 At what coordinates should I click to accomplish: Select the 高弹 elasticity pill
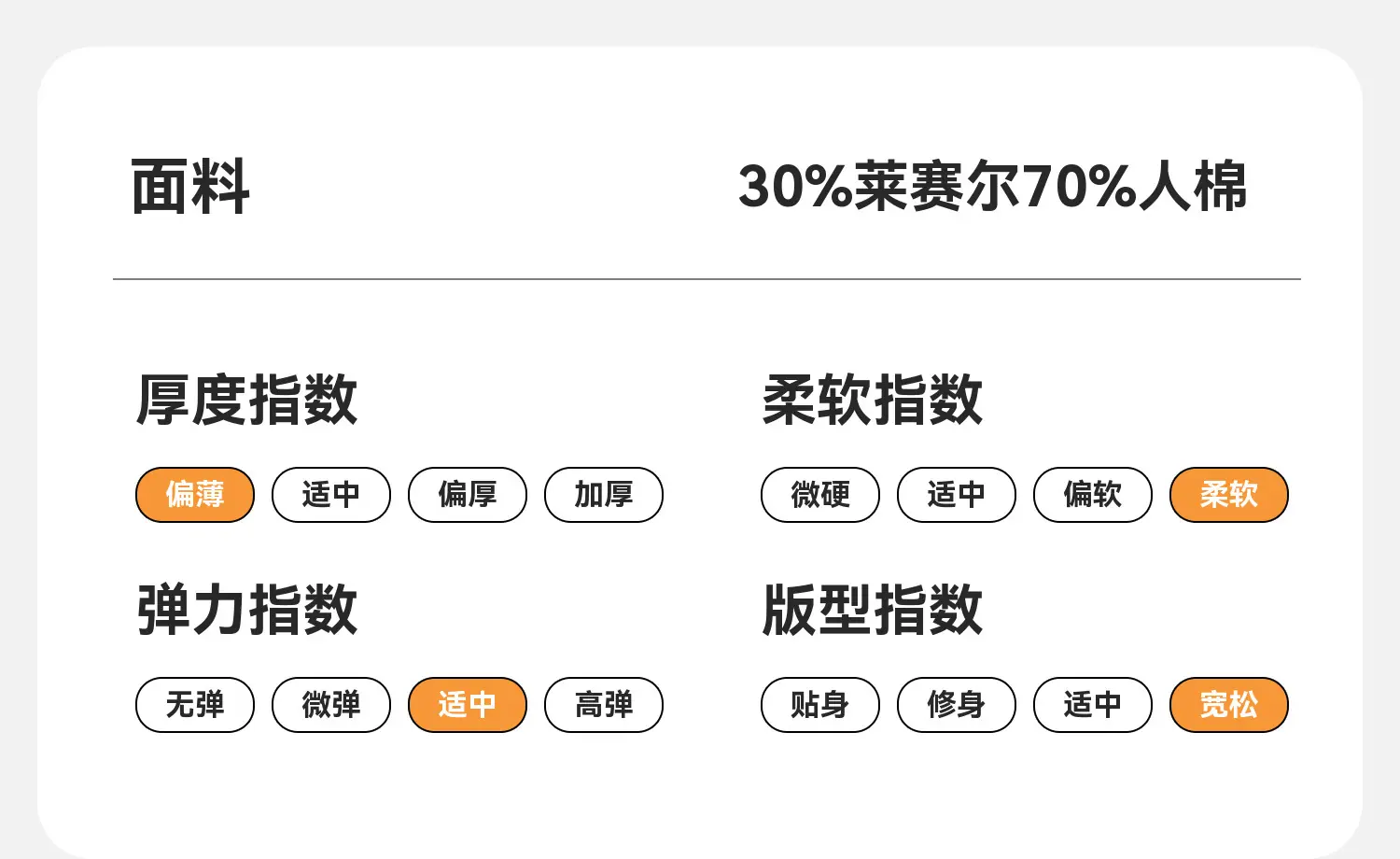604,705
